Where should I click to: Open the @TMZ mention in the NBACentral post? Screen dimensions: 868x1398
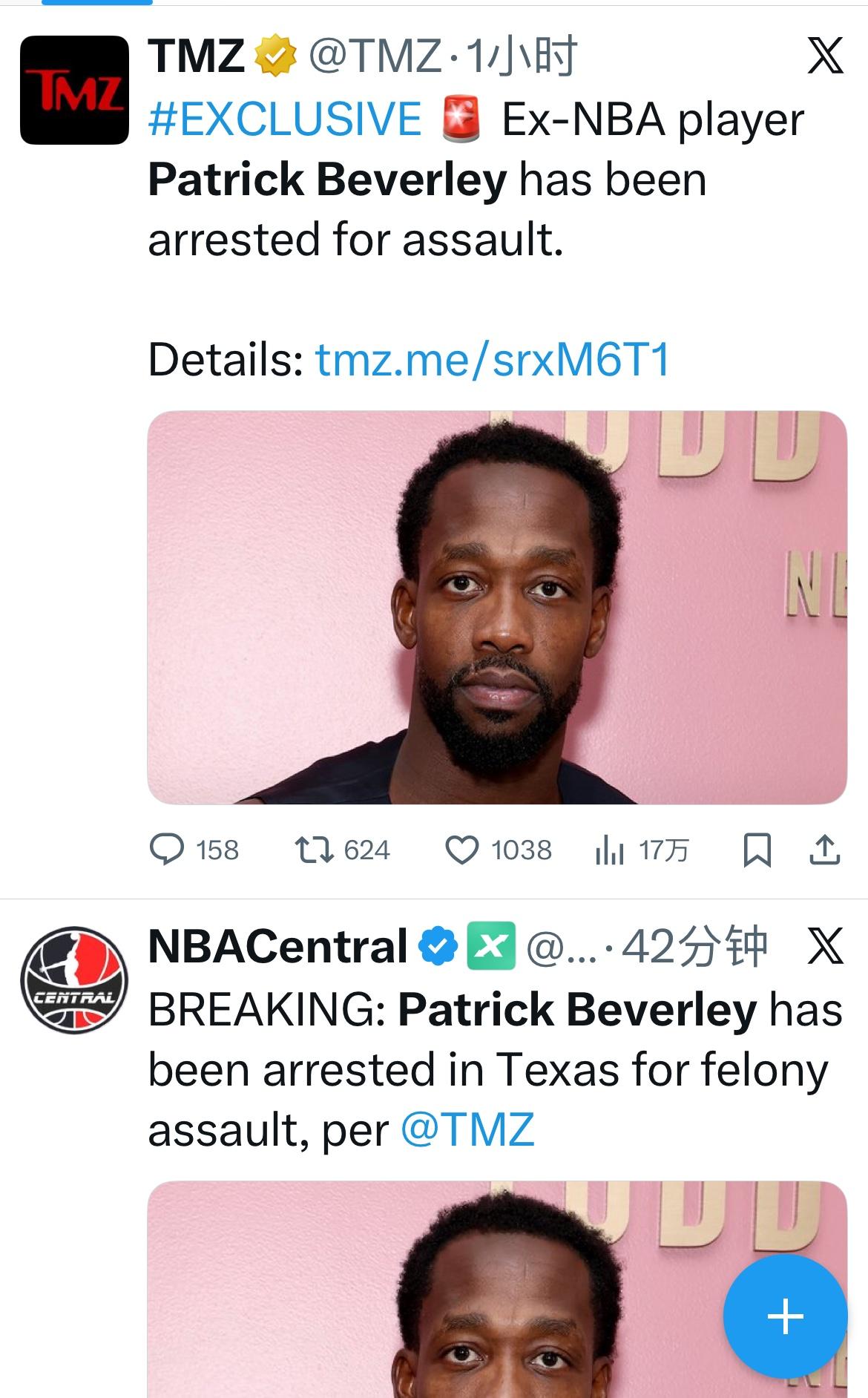[467, 1130]
